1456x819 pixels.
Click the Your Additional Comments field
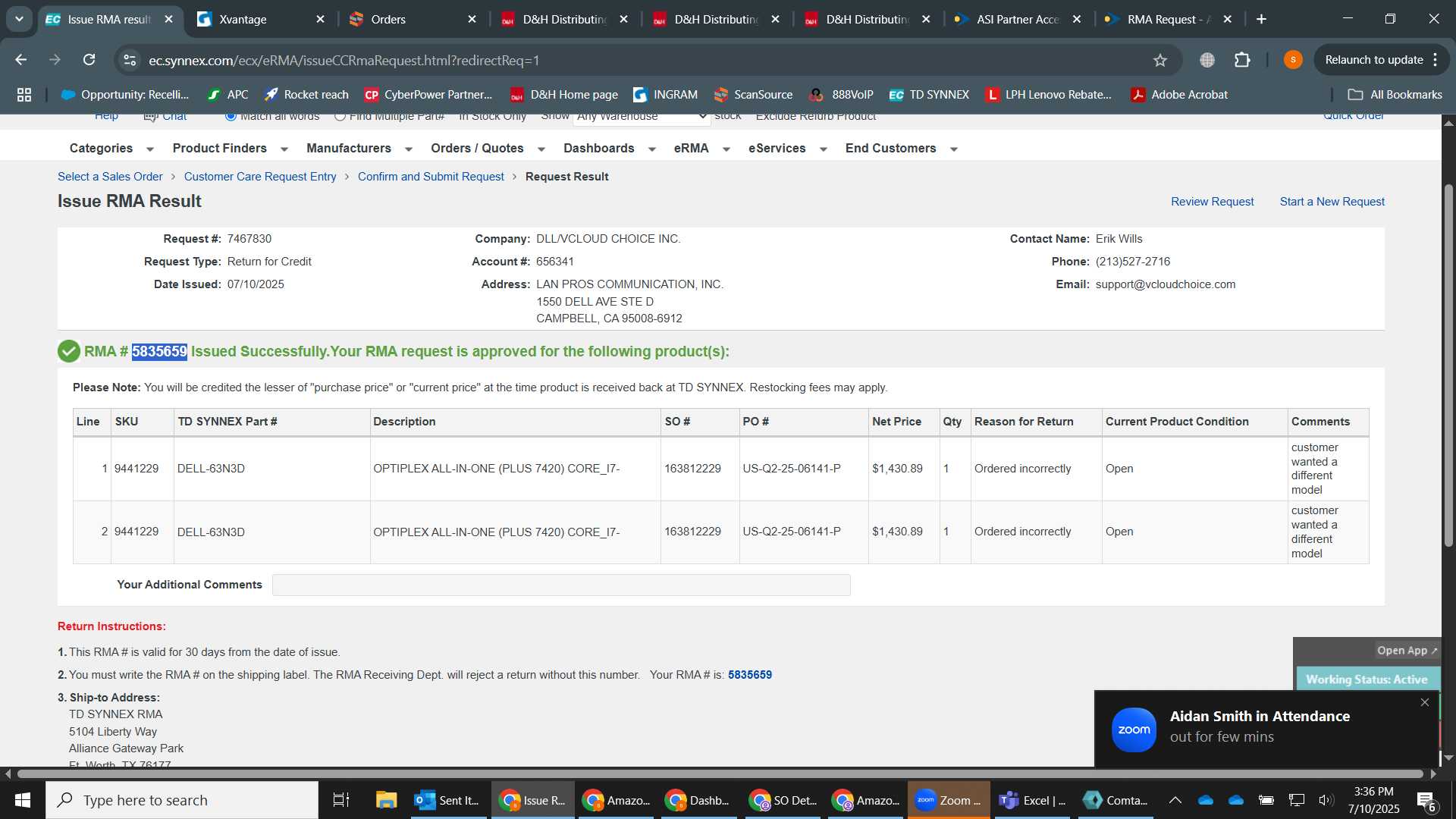click(561, 585)
